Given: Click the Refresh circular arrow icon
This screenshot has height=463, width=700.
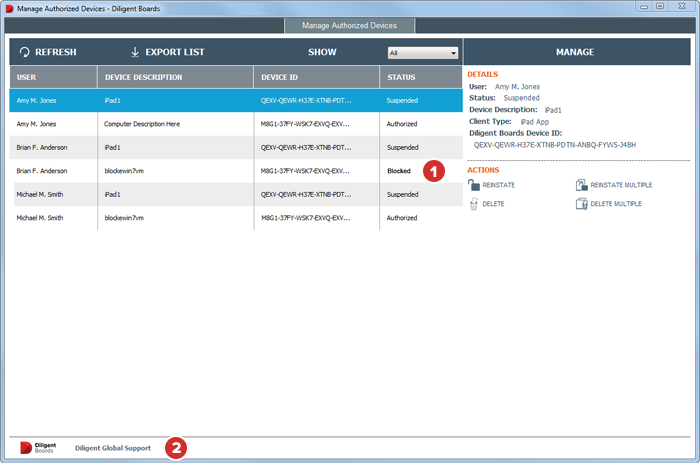Looking at the screenshot, I should coord(25,52).
